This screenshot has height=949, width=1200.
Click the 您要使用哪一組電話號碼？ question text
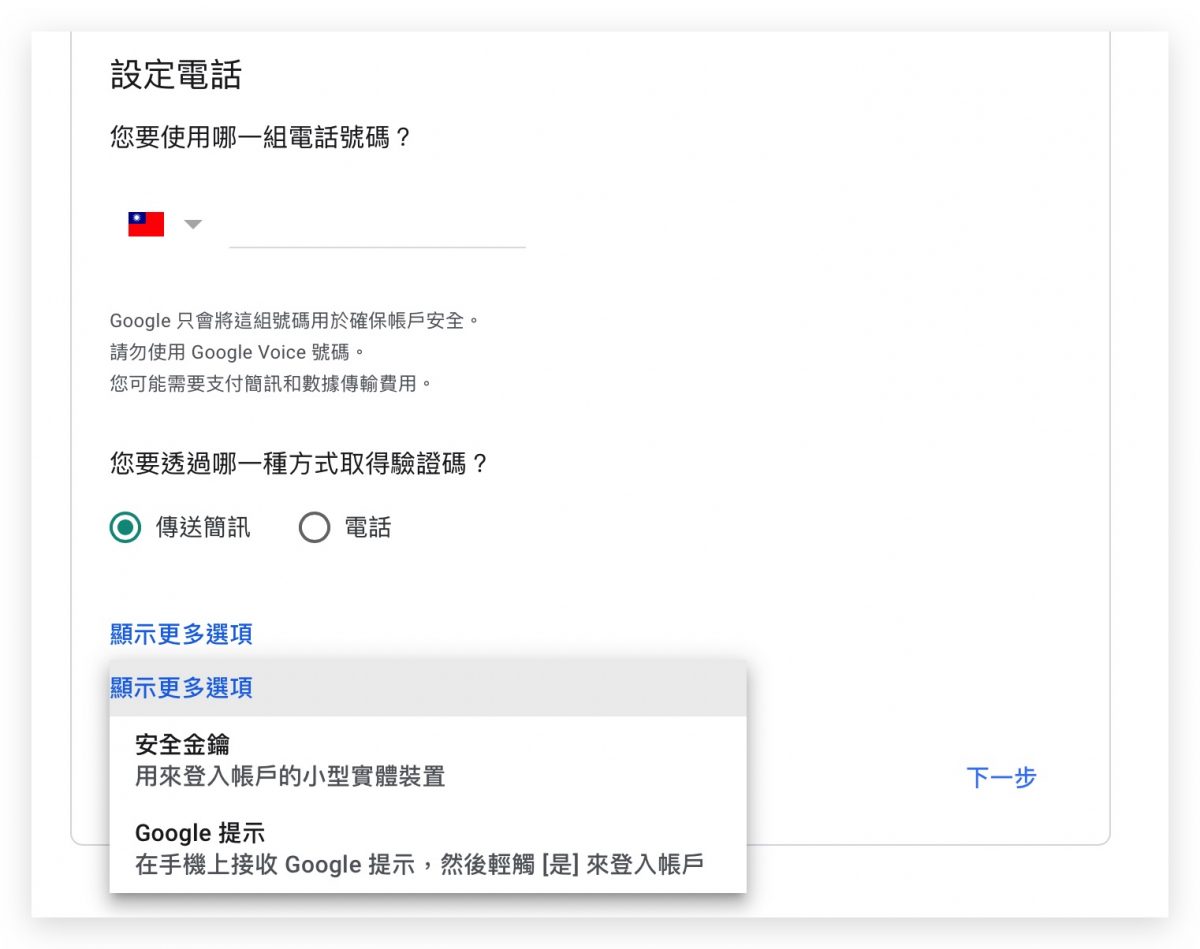point(261,137)
